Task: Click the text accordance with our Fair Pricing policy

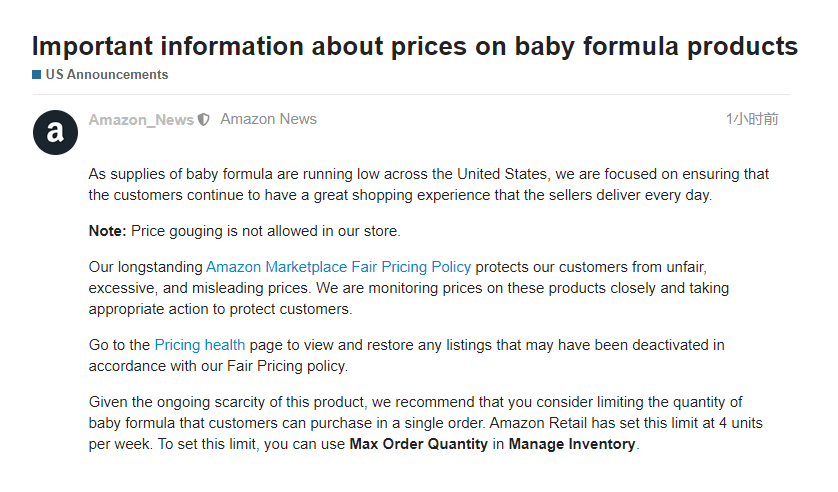Action: point(218,366)
